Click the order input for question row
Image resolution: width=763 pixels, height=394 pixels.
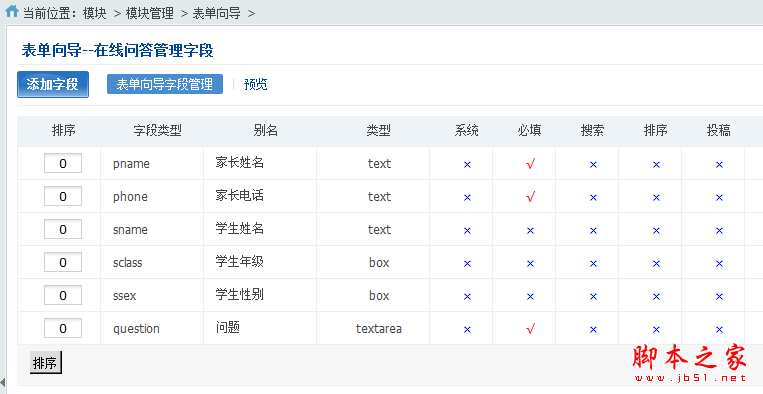[63, 328]
